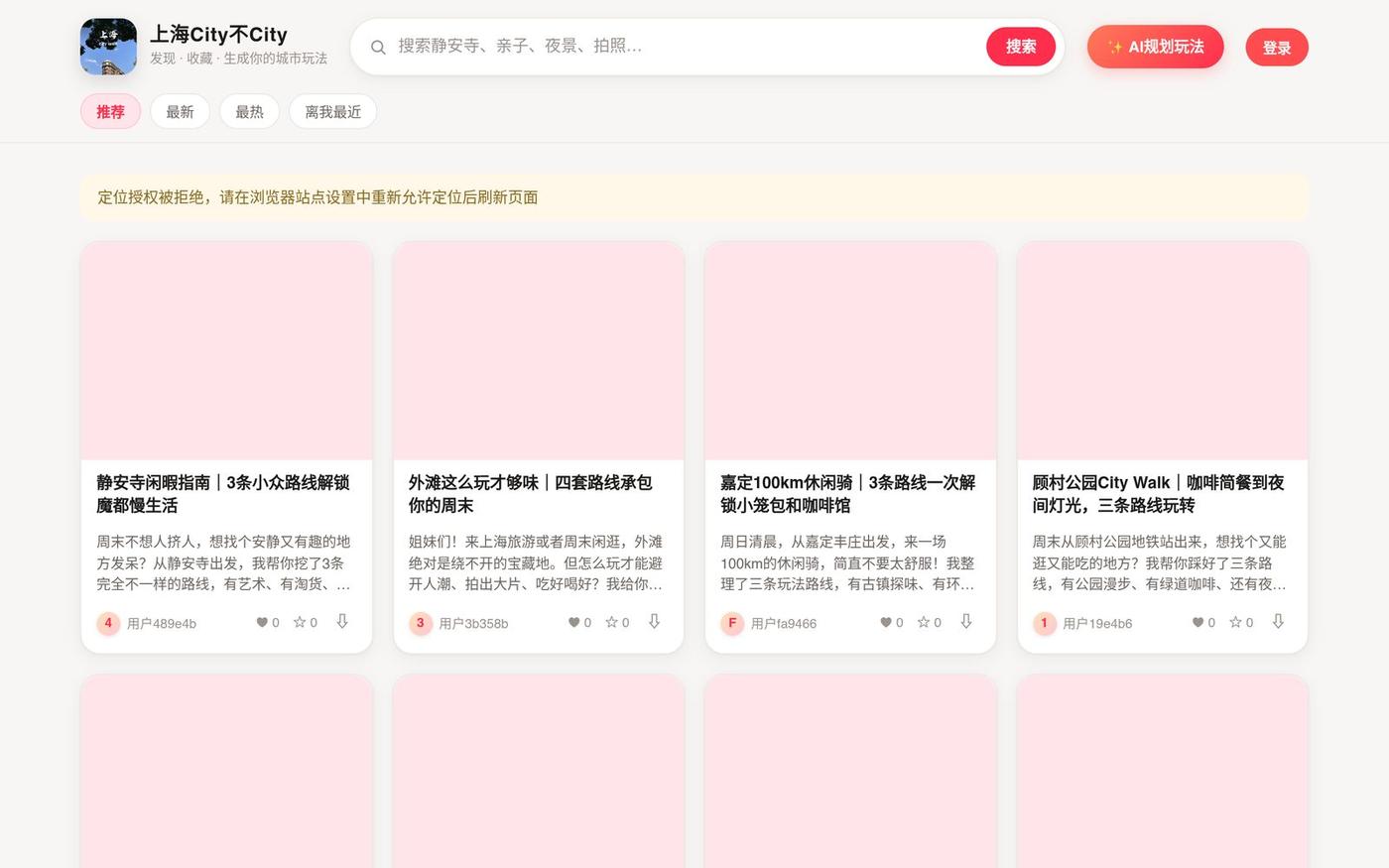Viewport: 1389px width, 868px height.
Task: Open 嘉定100km休闲骑 post cover image
Action: click(850, 351)
